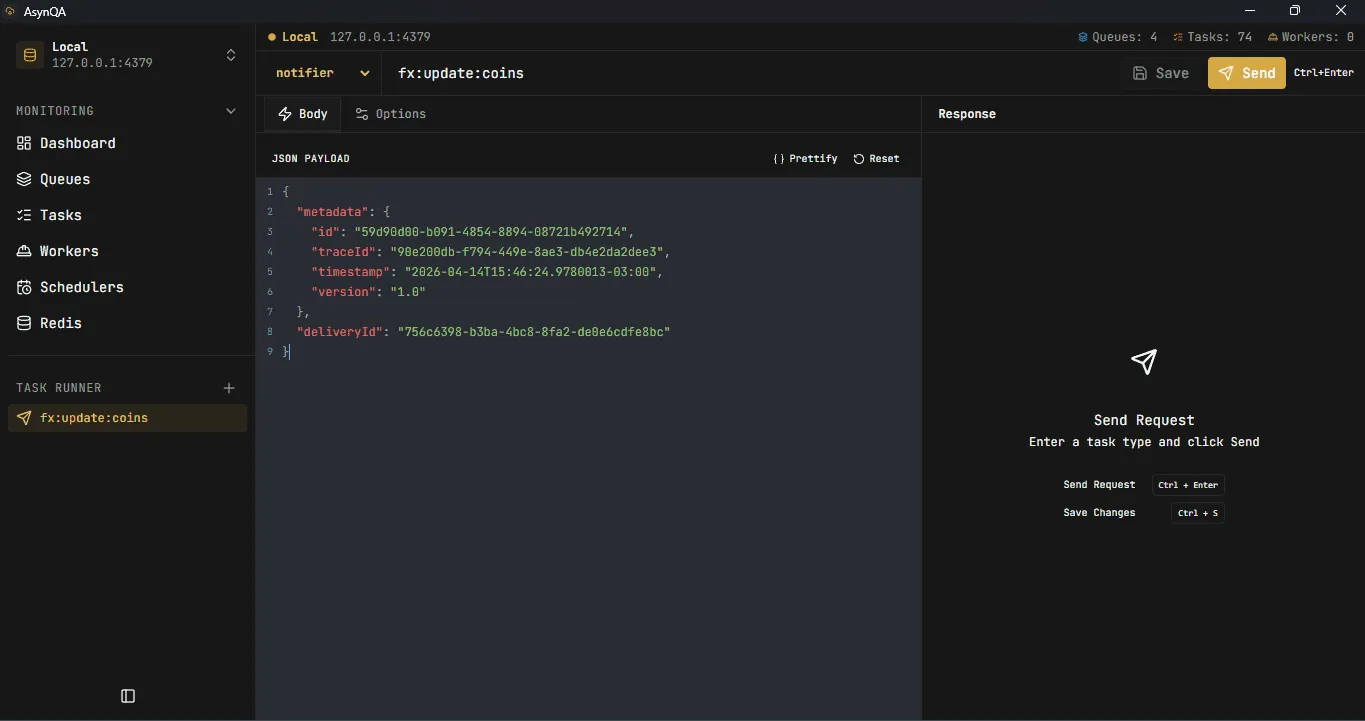
Task: Switch to the Body tab
Action: (303, 114)
